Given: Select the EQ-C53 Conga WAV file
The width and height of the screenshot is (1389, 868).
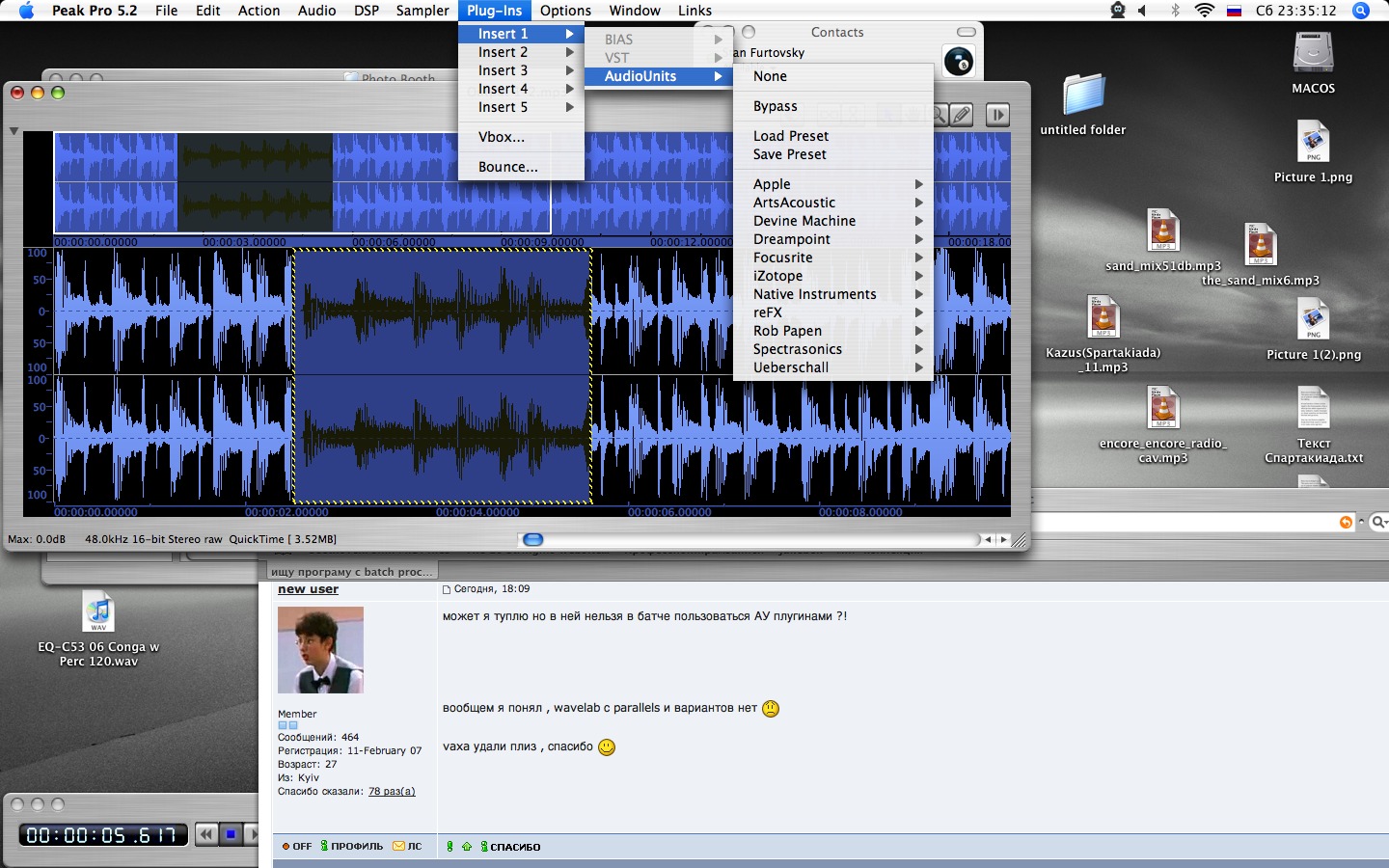Looking at the screenshot, I should (x=98, y=613).
